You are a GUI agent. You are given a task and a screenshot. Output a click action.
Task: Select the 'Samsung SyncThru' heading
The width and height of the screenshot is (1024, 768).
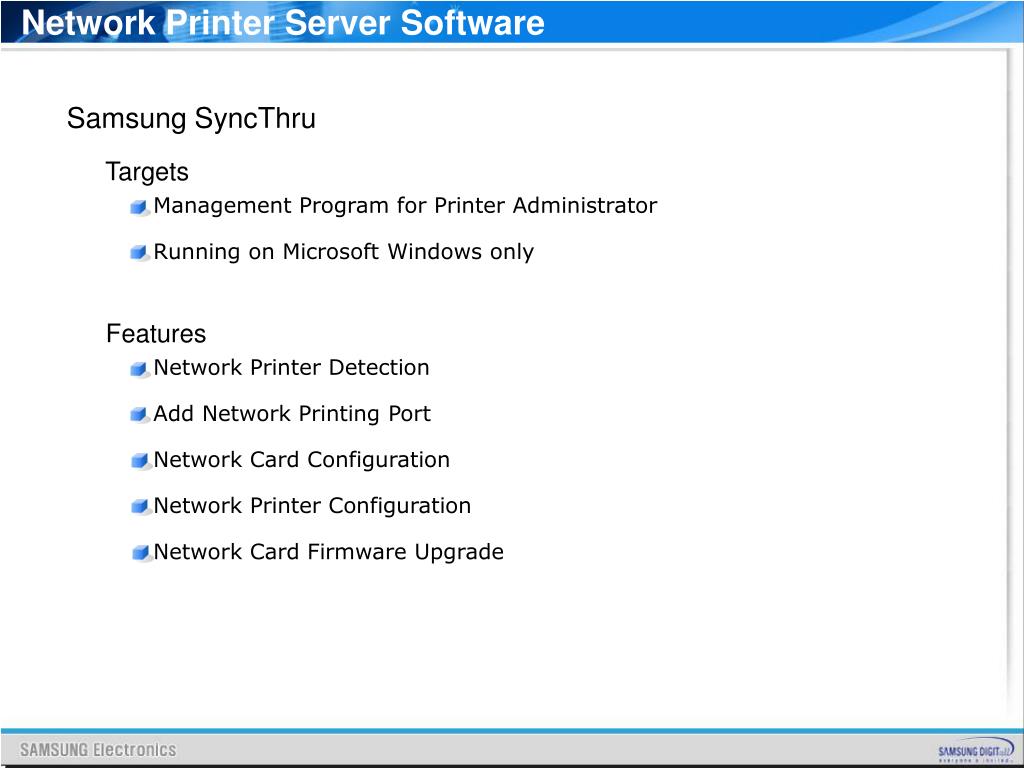click(191, 120)
